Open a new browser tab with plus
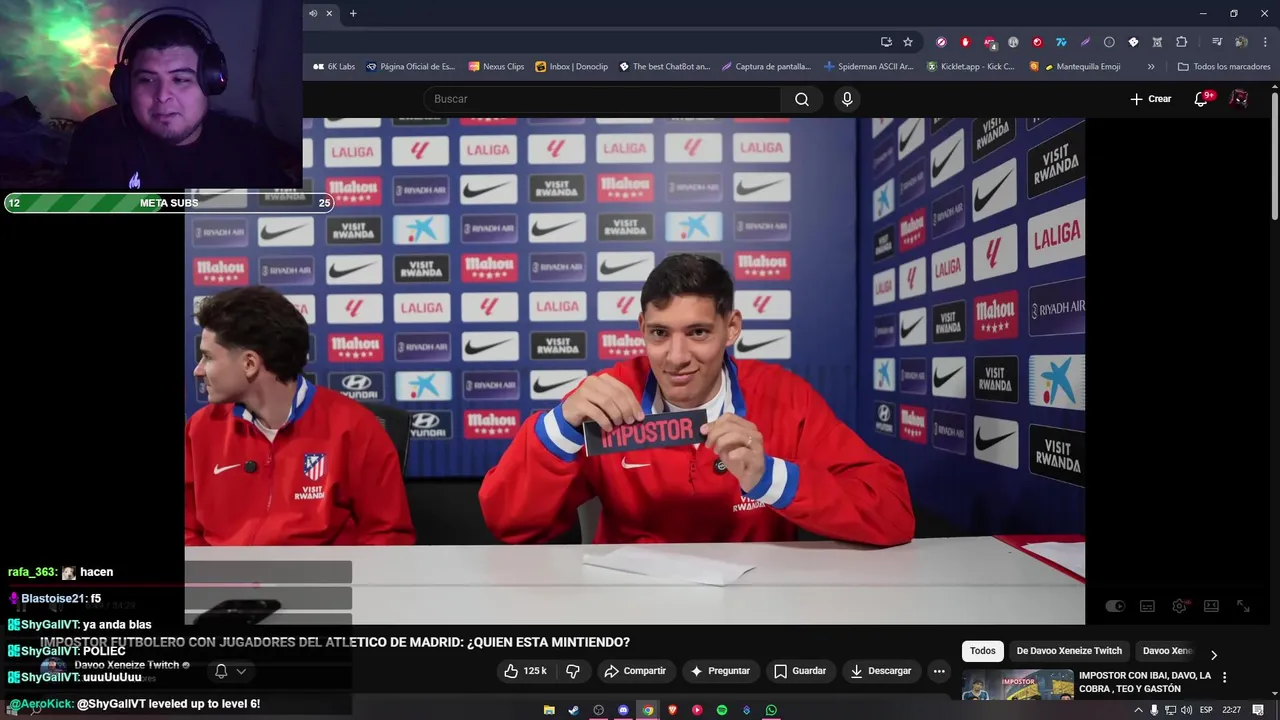Screen dimensions: 1280x720 [x=353, y=13]
